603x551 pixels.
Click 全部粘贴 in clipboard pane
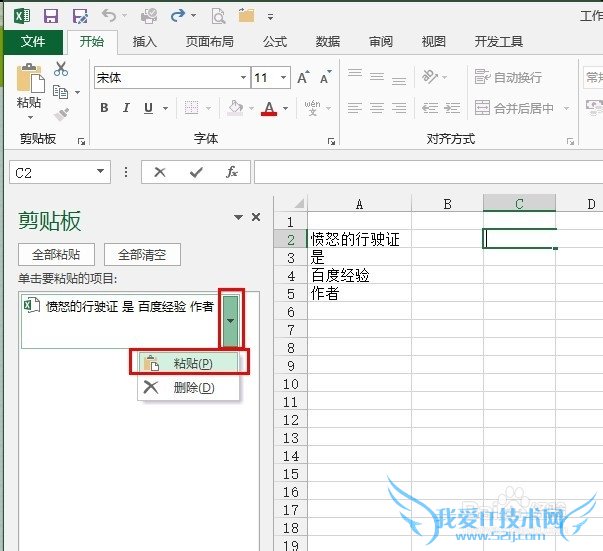[x=56, y=255]
